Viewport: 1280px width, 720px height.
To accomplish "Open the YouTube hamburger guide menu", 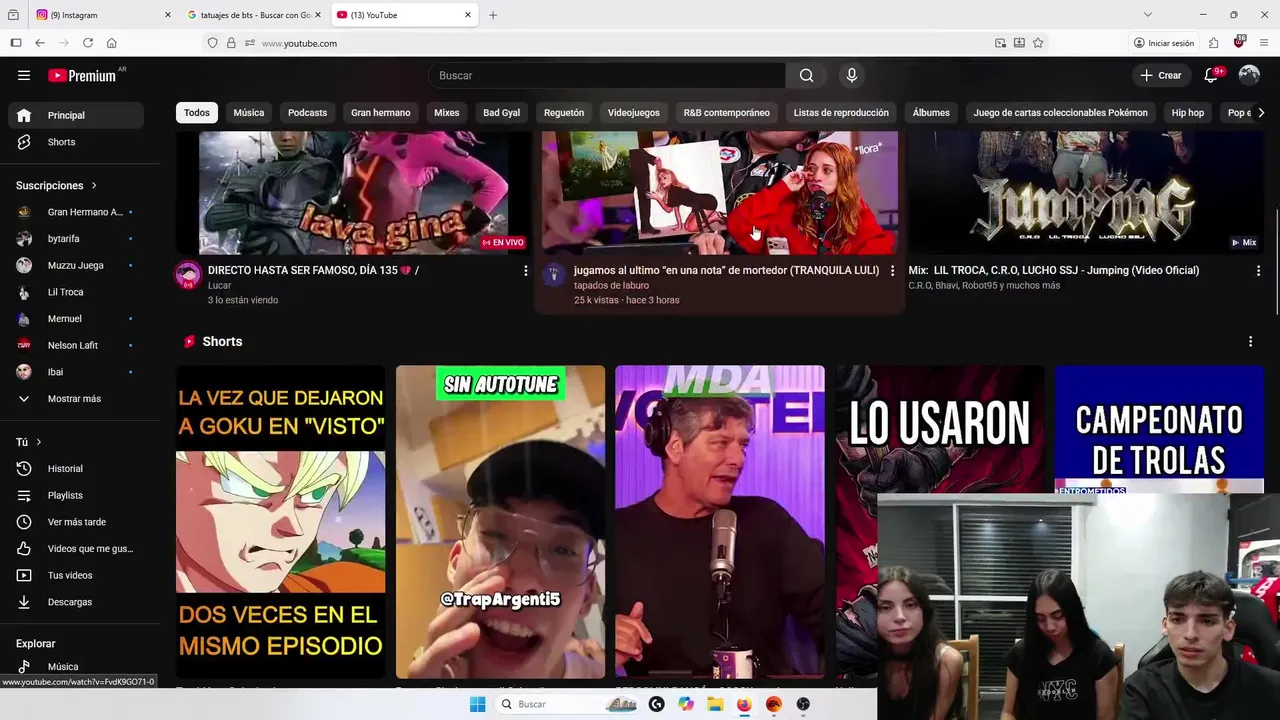I will point(24,75).
